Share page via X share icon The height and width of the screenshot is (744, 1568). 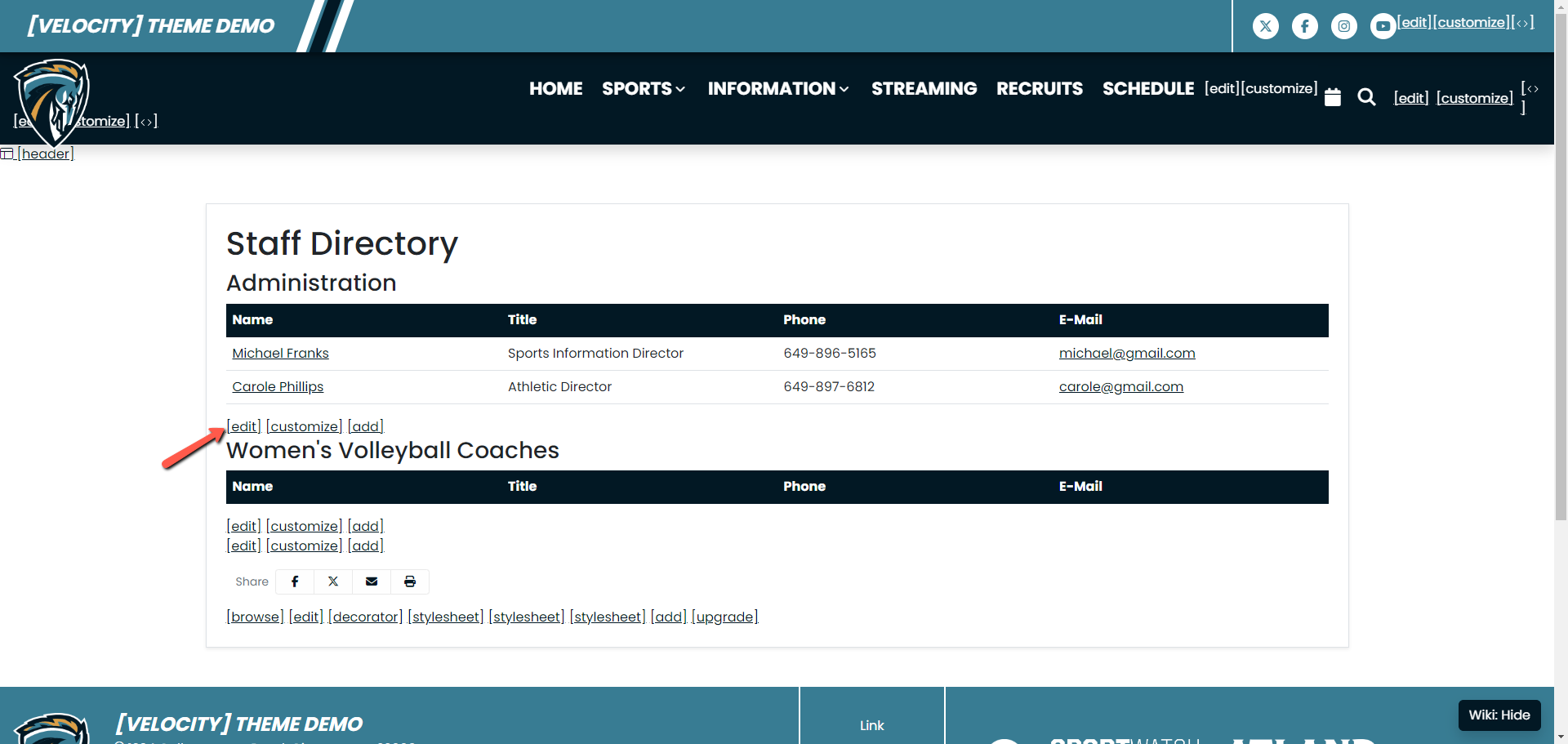tap(333, 581)
